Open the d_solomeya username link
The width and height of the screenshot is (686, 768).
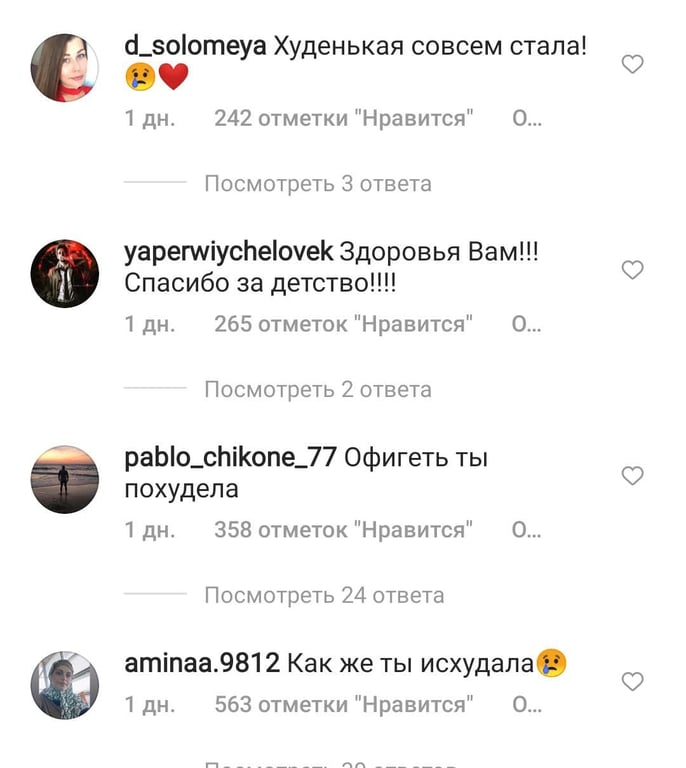195,47
